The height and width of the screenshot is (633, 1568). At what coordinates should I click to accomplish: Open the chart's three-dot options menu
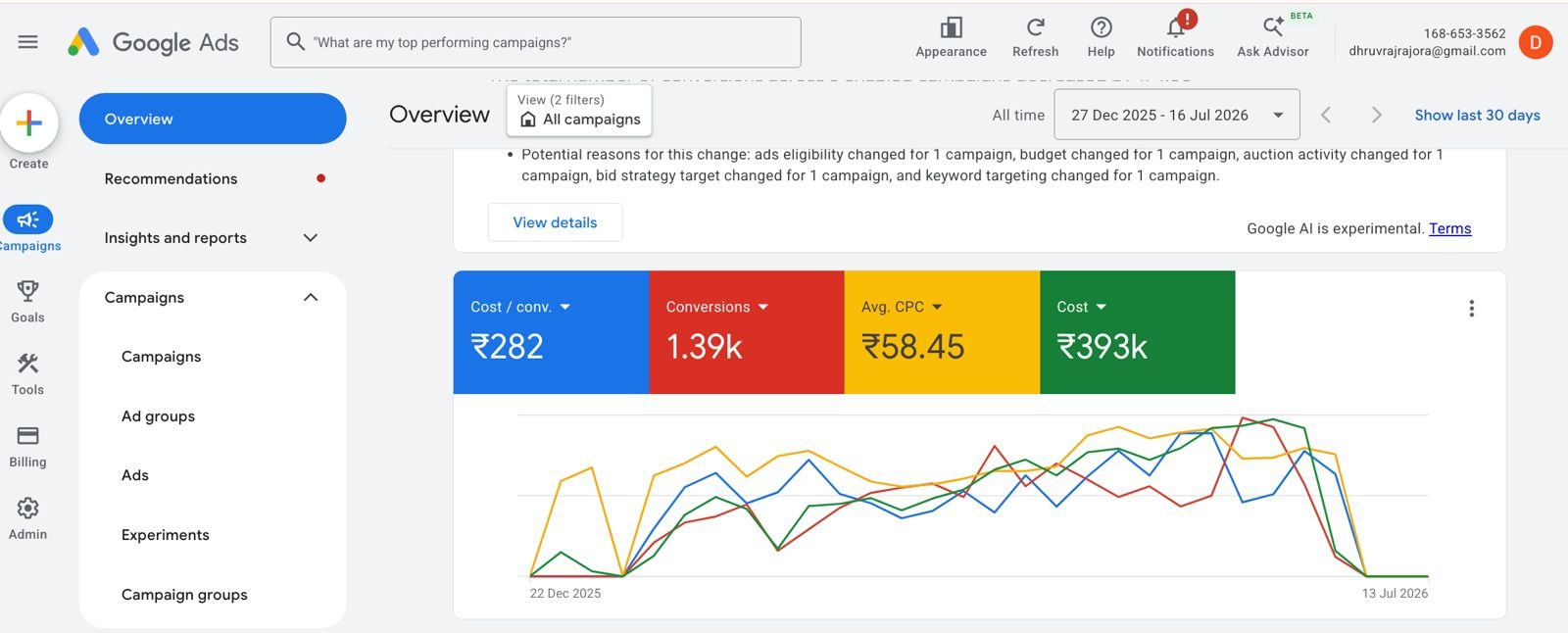point(1471,309)
